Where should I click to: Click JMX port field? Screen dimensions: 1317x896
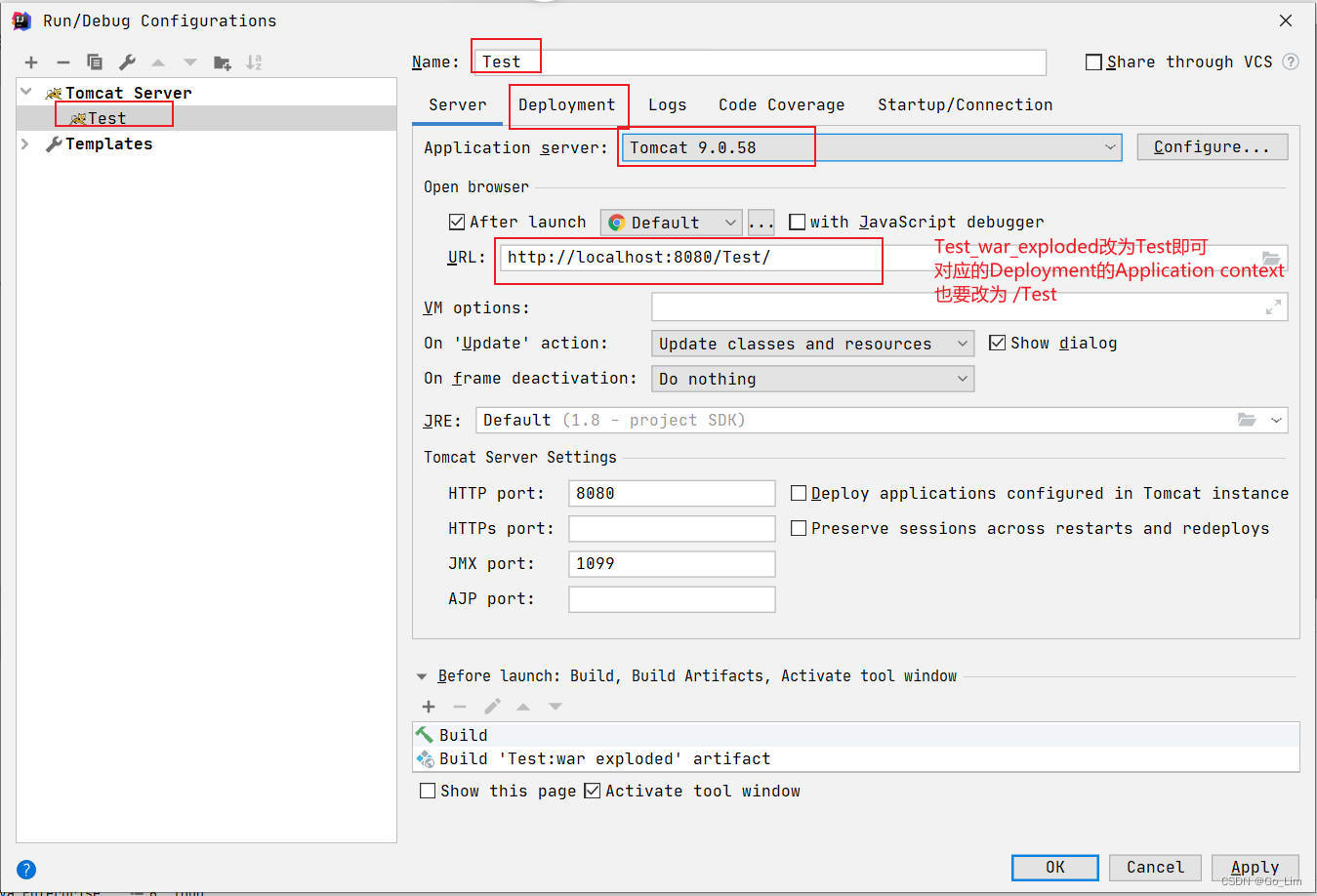pos(672,563)
